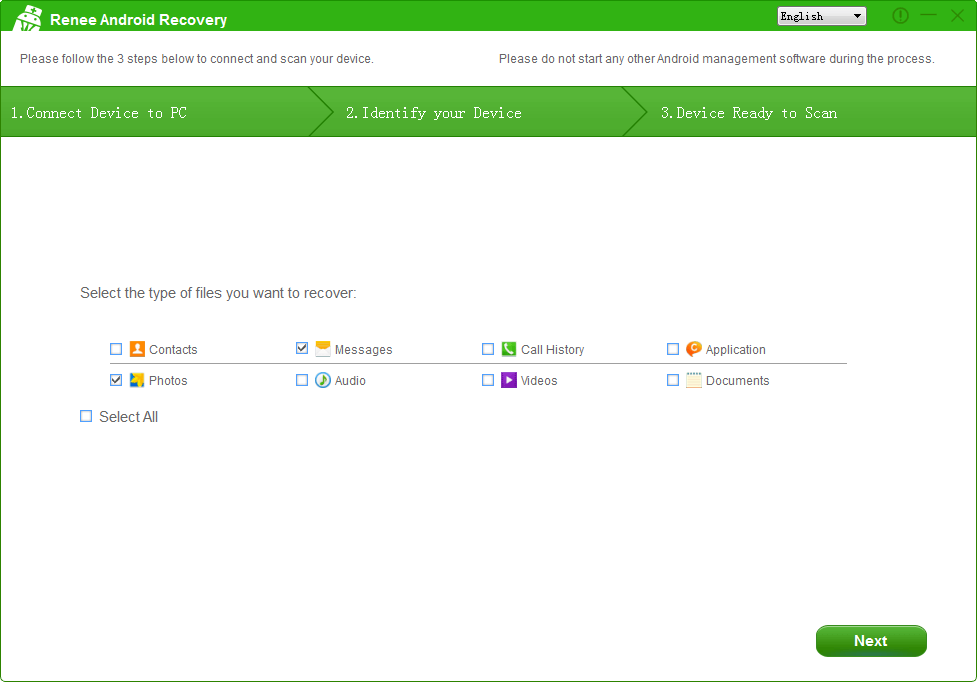Tick the Select All checkbox
977x682 pixels.
pyautogui.click(x=86, y=416)
